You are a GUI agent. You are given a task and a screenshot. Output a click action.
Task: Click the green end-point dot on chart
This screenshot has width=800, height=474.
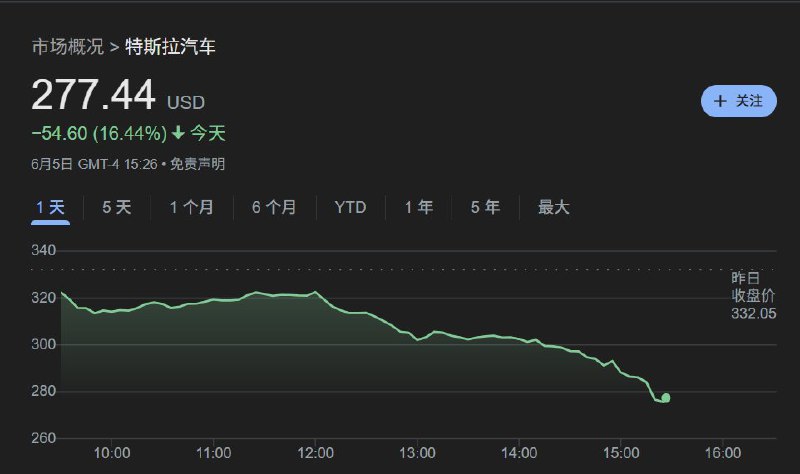pyautogui.click(x=666, y=398)
